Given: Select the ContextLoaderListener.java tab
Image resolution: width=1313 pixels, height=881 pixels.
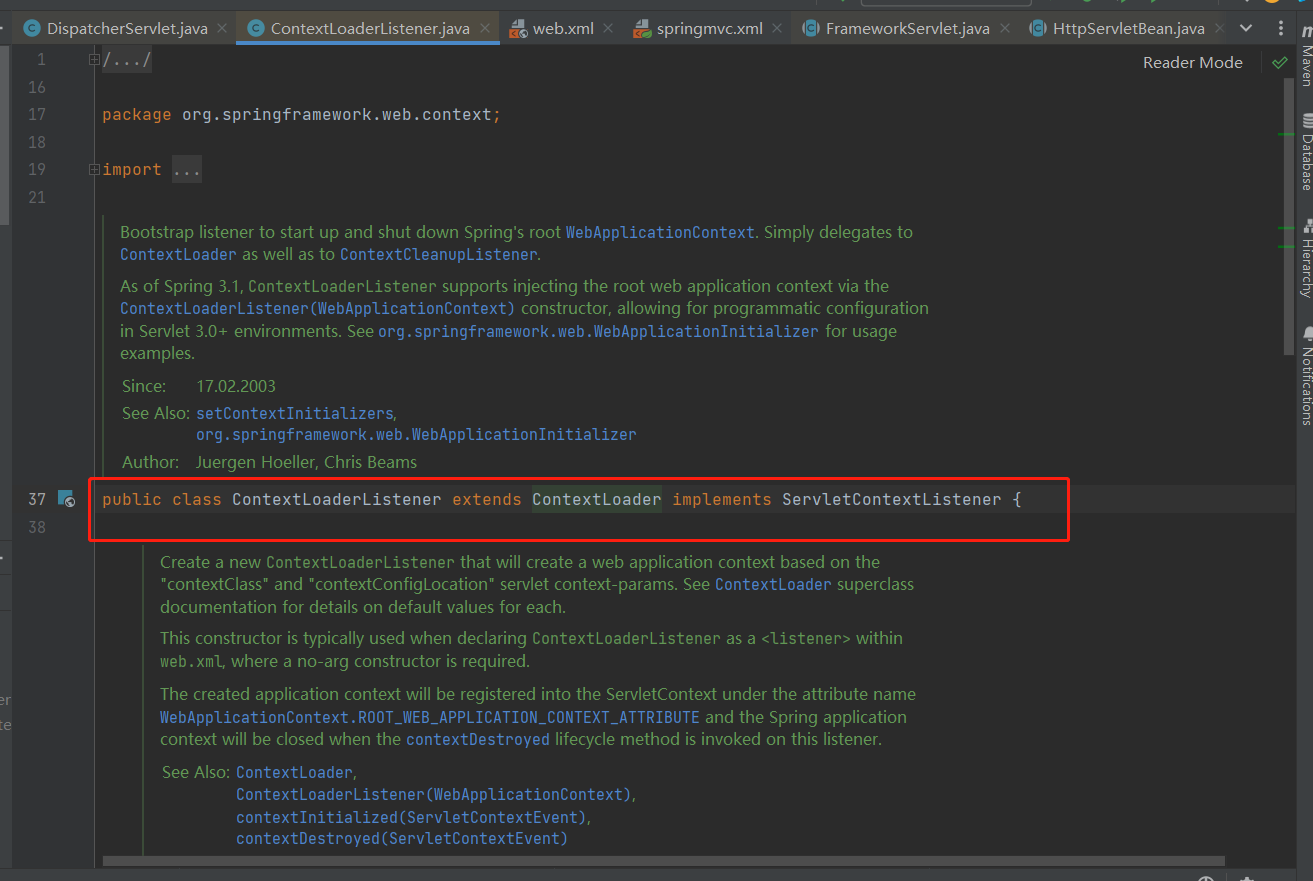Looking at the screenshot, I should click(370, 29).
